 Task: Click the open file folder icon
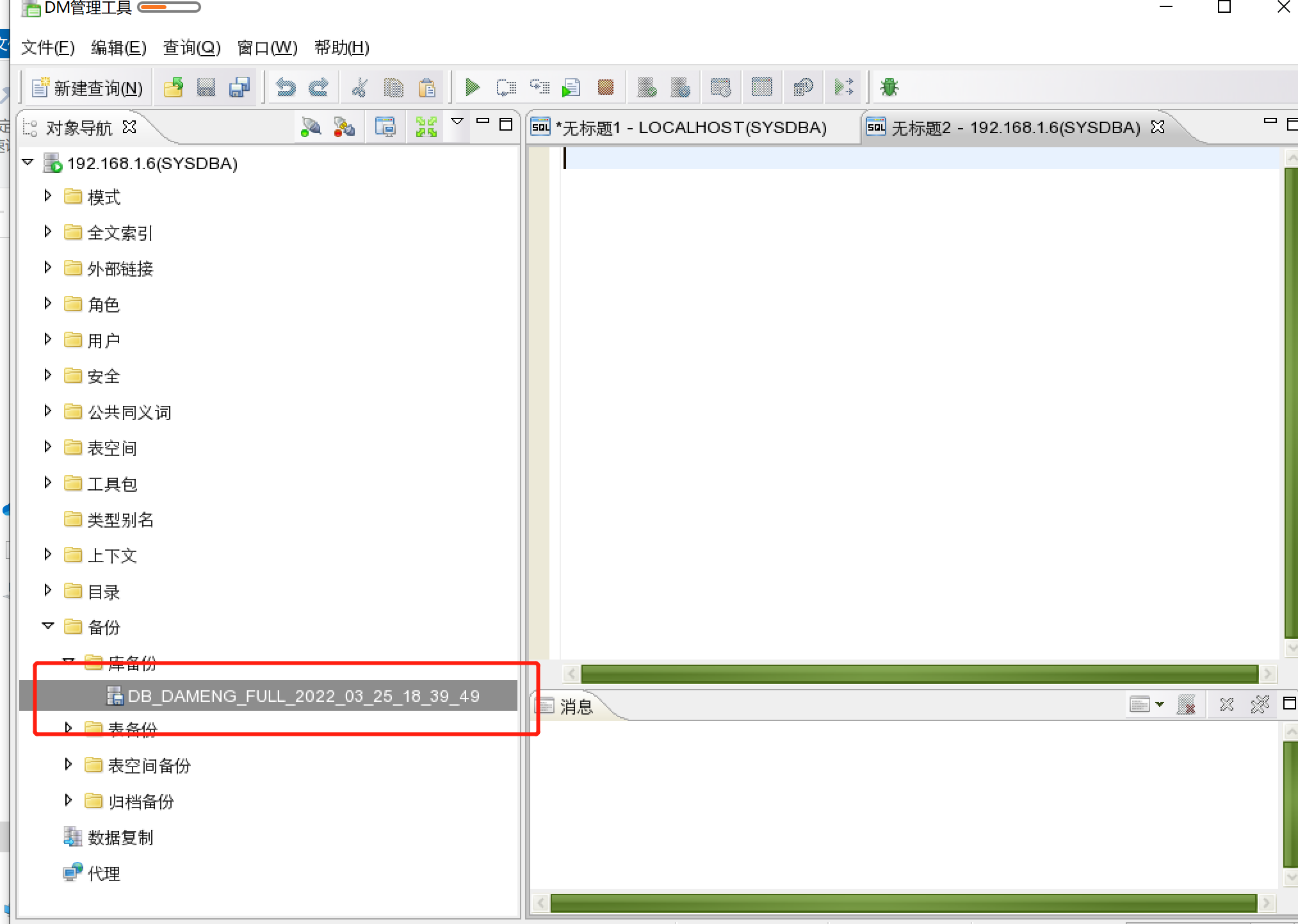click(x=173, y=87)
